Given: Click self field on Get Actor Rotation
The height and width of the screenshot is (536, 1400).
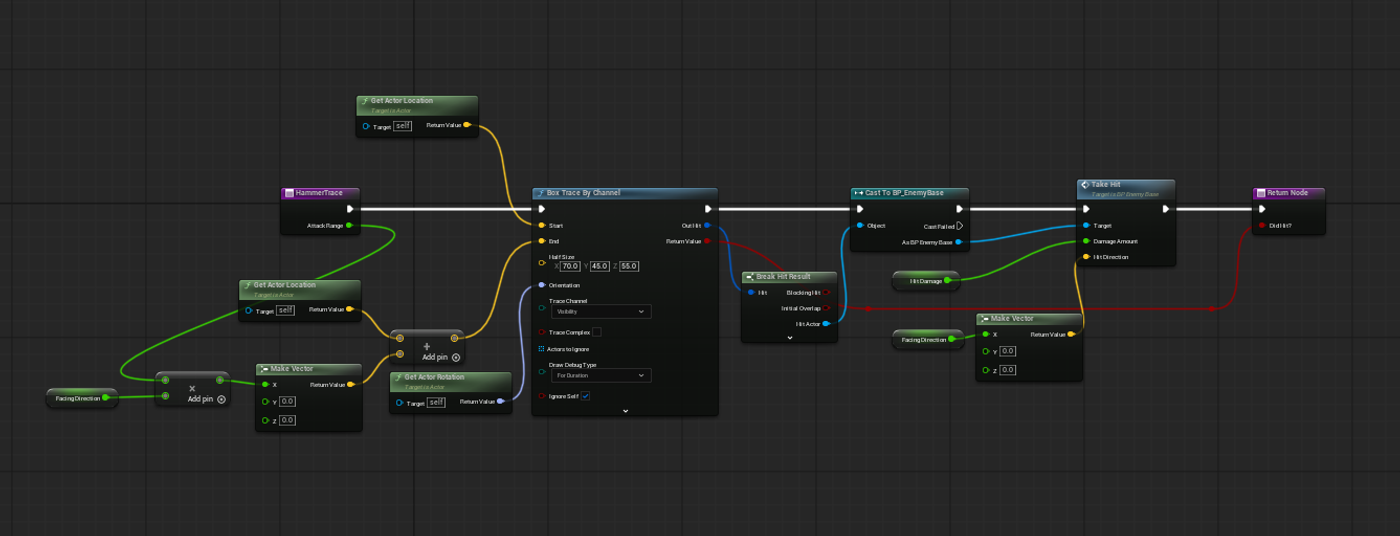Looking at the screenshot, I should (x=436, y=402).
